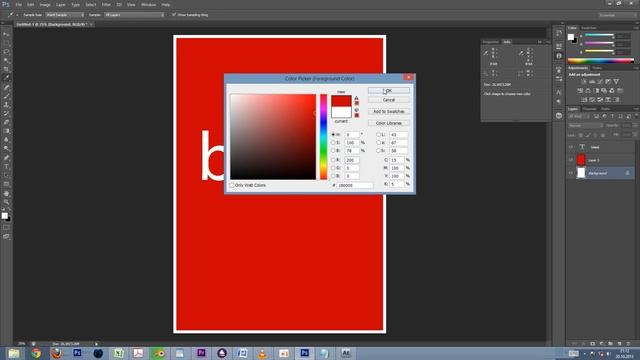The height and width of the screenshot is (360, 640).
Task: Click the out-of-gamut warning triangle icon
Action: point(356,98)
